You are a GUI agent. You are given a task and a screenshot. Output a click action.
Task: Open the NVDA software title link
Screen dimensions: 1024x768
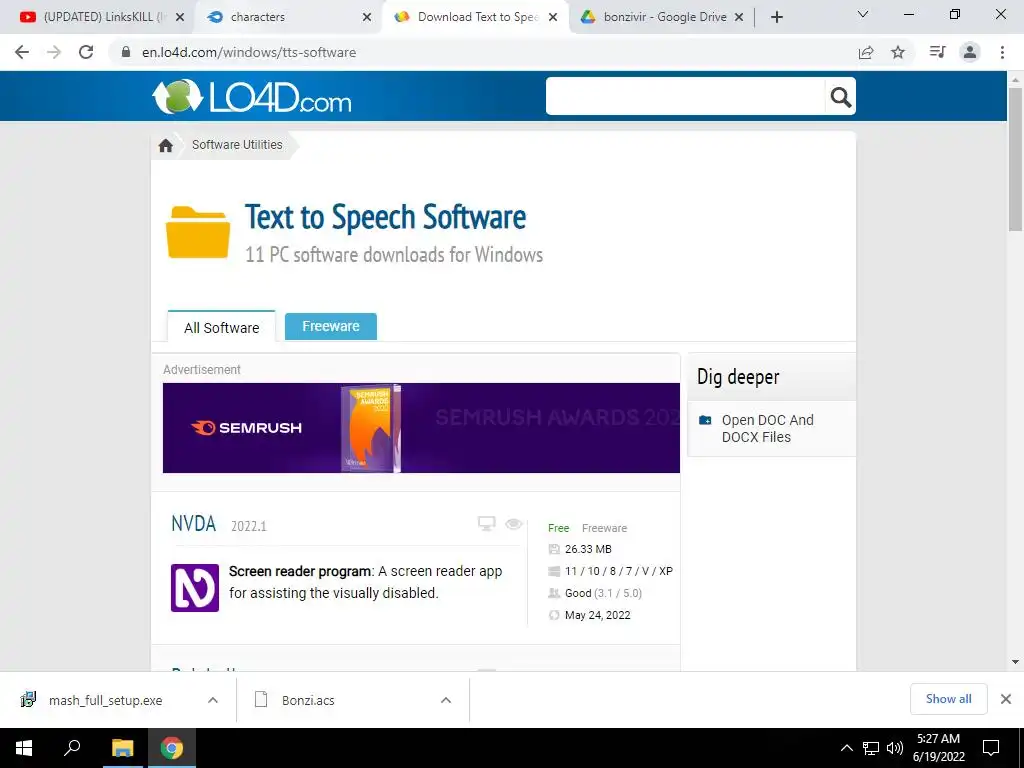point(193,524)
